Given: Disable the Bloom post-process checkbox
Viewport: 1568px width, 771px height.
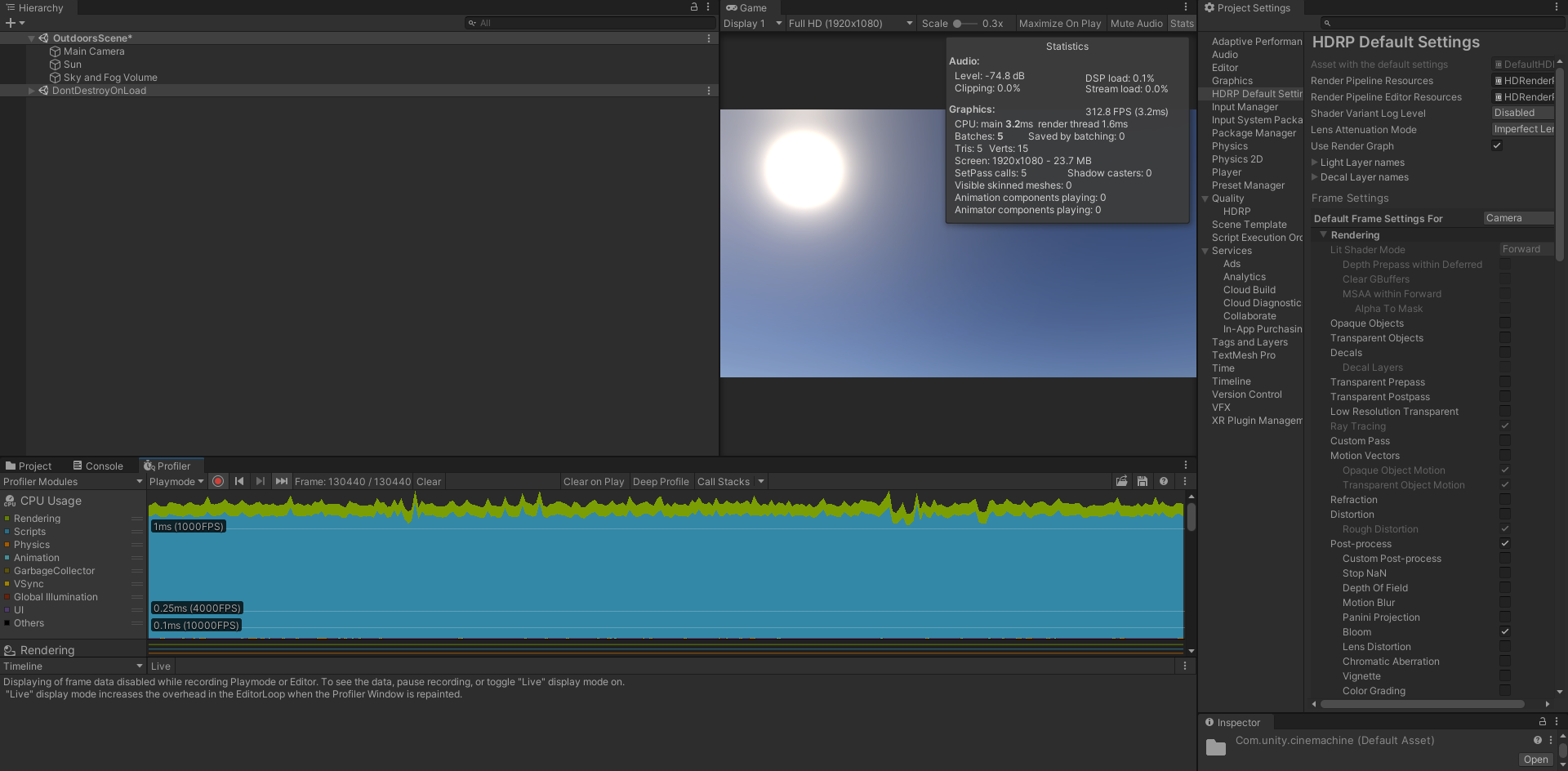Looking at the screenshot, I should click(x=1504, y=631).
